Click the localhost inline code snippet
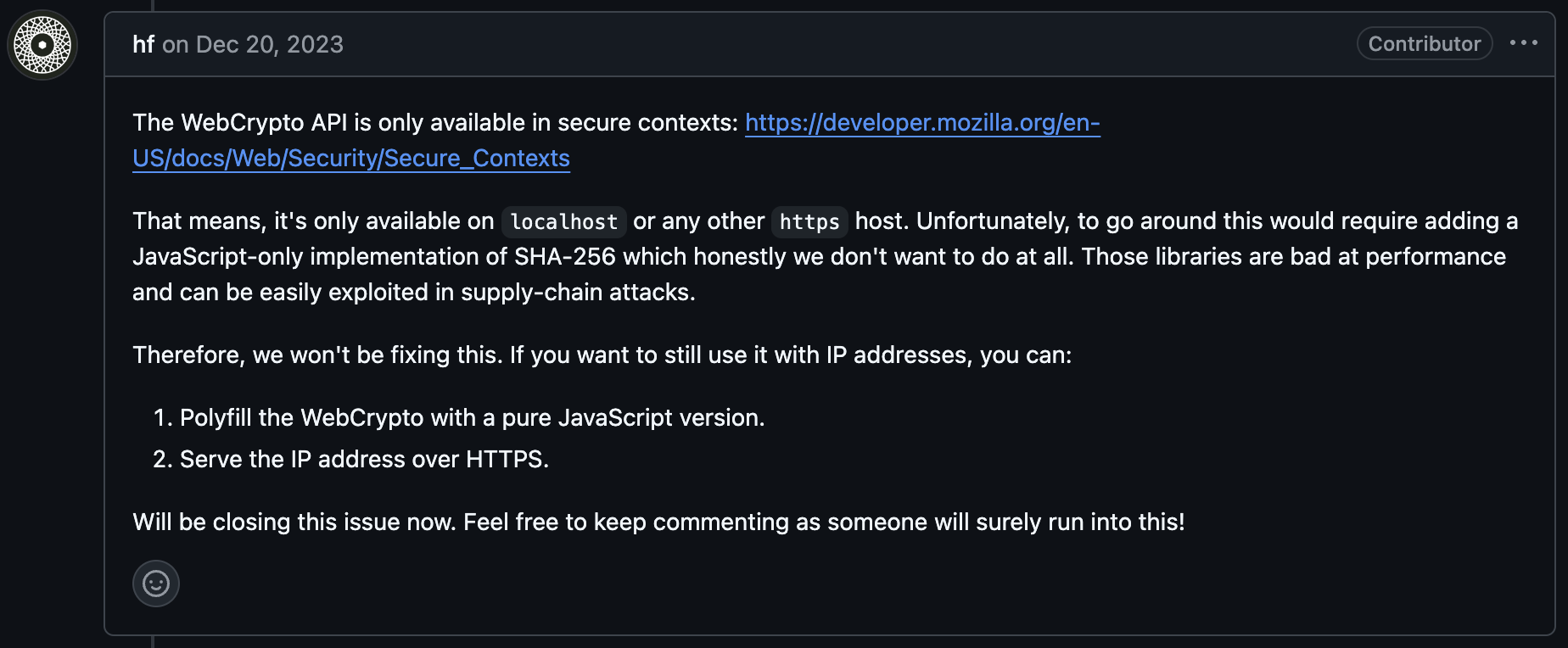 563,222
